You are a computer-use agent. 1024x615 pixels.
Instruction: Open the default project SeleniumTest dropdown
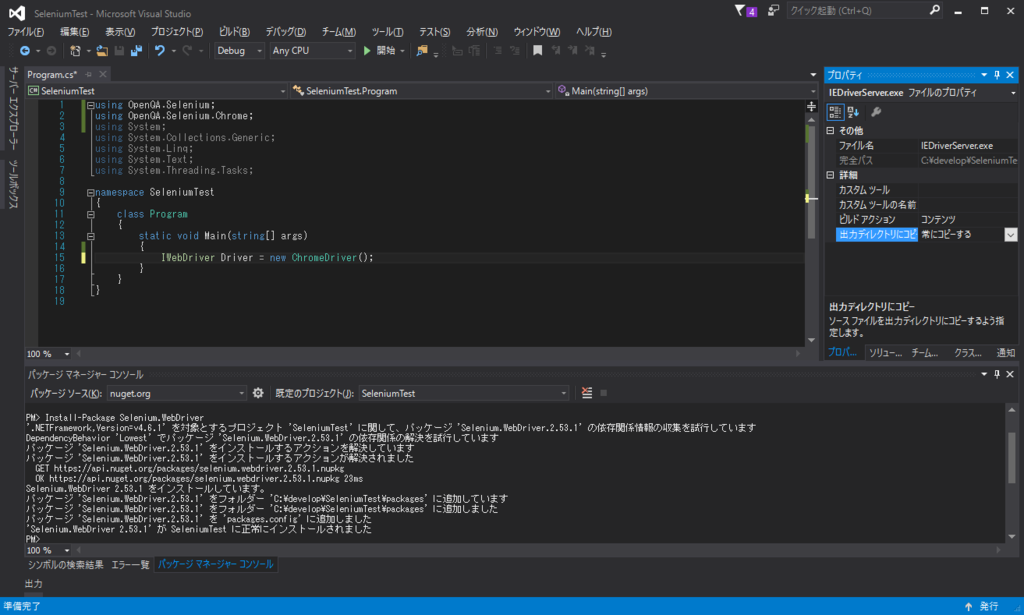pos(464,393)
